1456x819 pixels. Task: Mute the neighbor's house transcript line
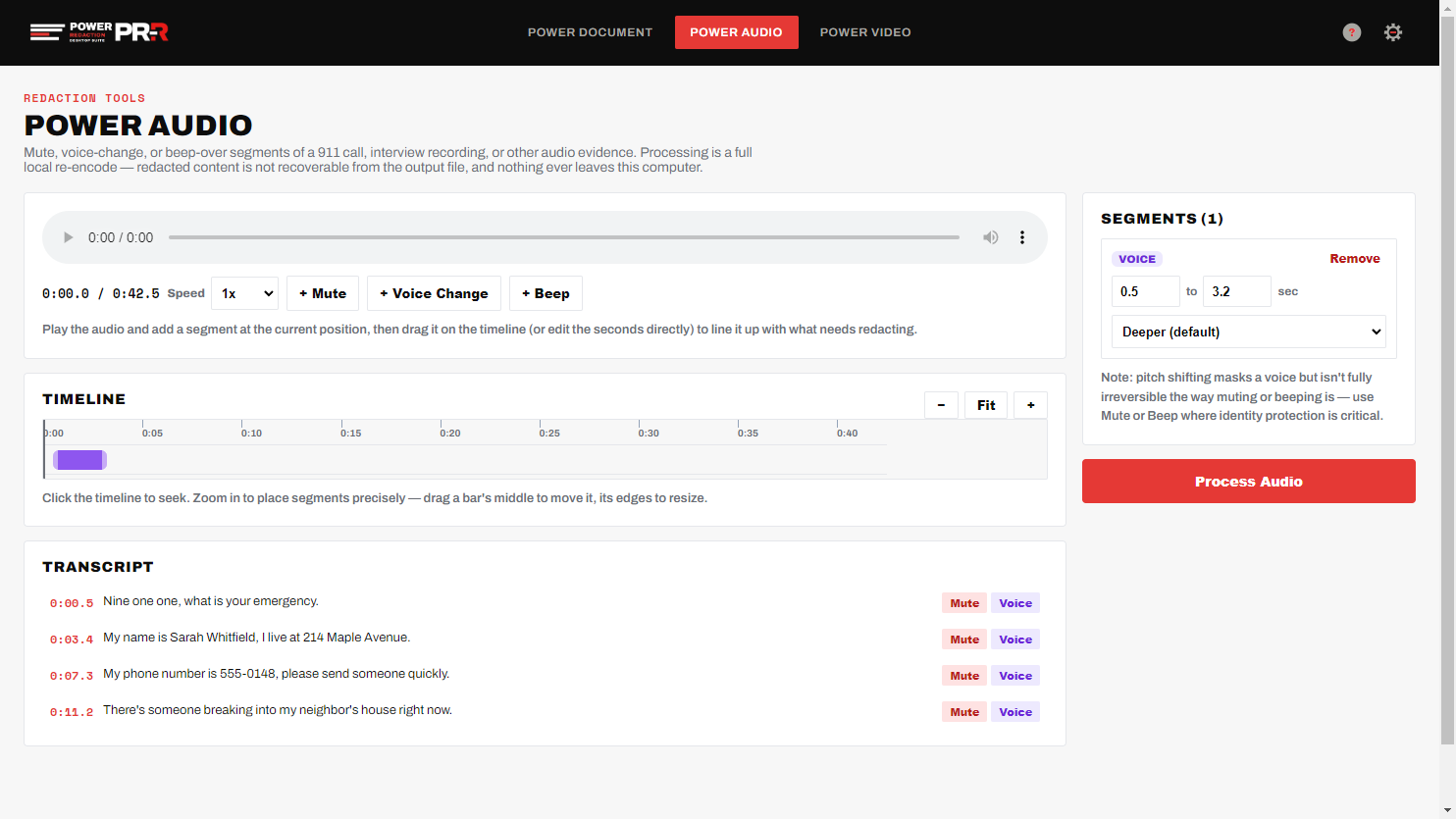(x=963, y=712)
